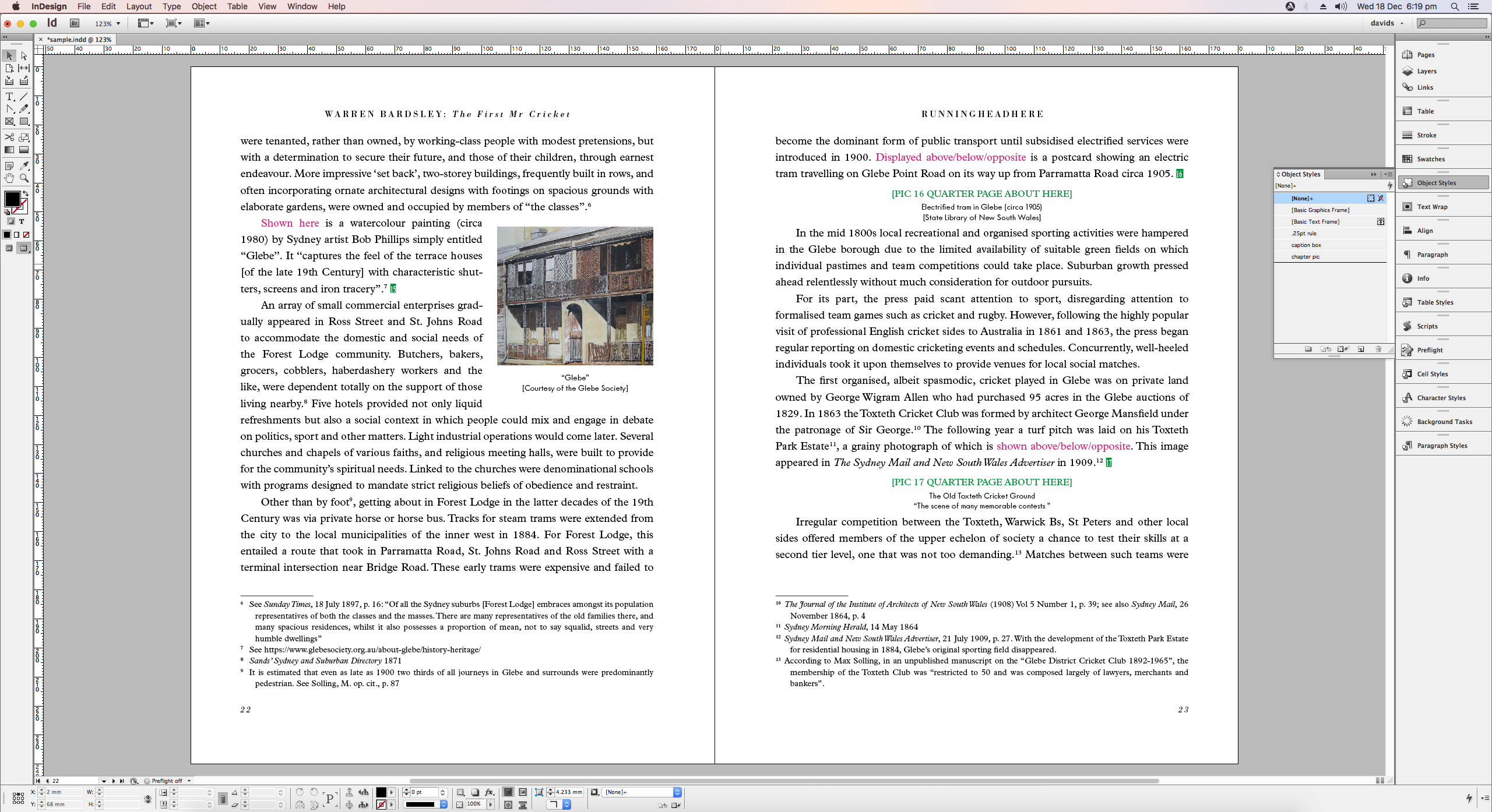Select the Hand tool
Viewport: 1492px width, 812px height.
point(9,178)
